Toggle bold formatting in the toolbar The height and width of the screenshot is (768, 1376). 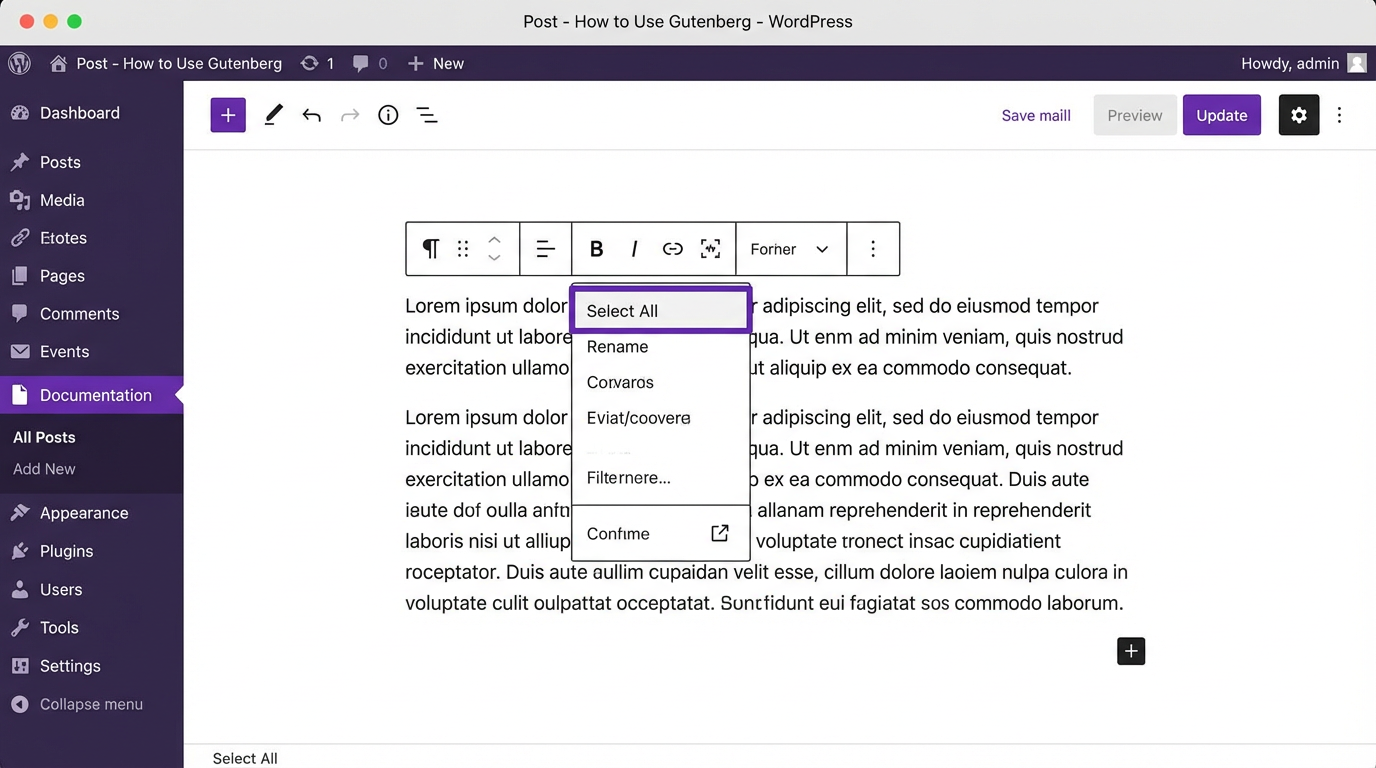[596, 248]
